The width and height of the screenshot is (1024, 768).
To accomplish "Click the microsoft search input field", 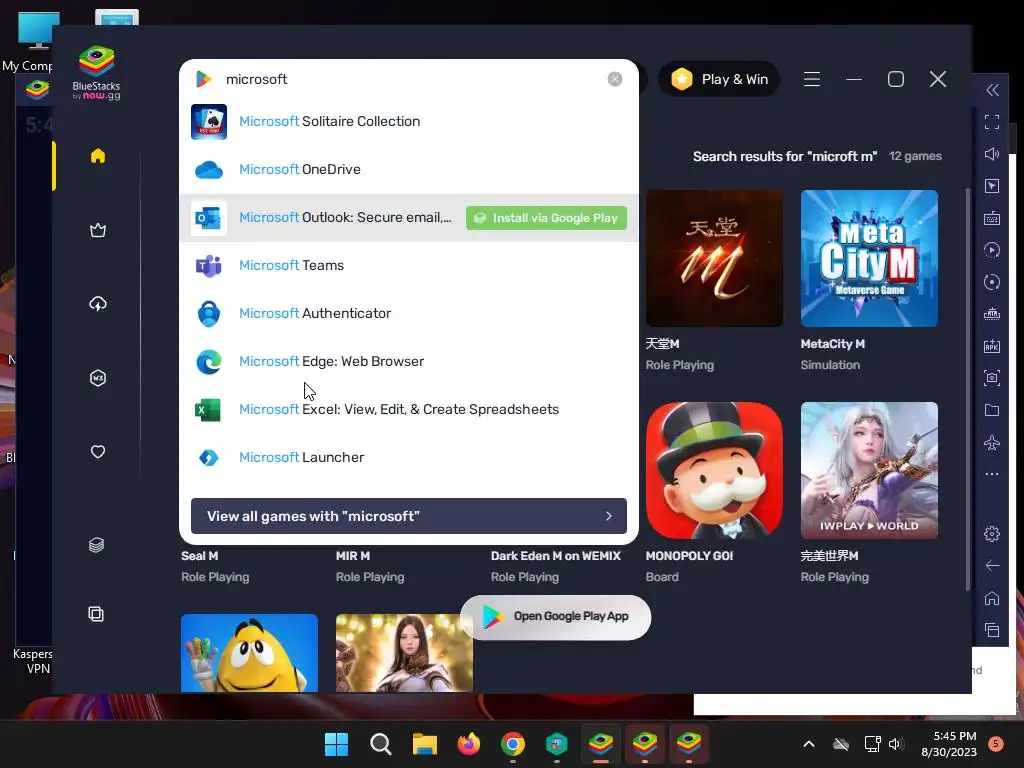I will [411, 79].
